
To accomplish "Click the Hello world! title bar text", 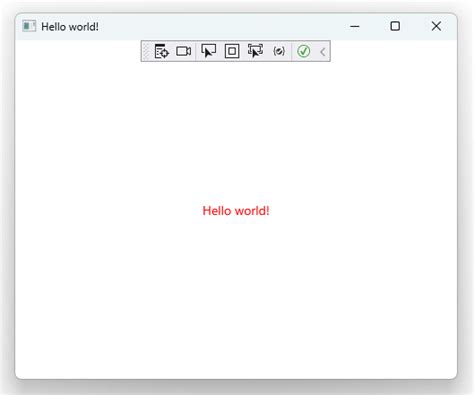I will (70, 27).
